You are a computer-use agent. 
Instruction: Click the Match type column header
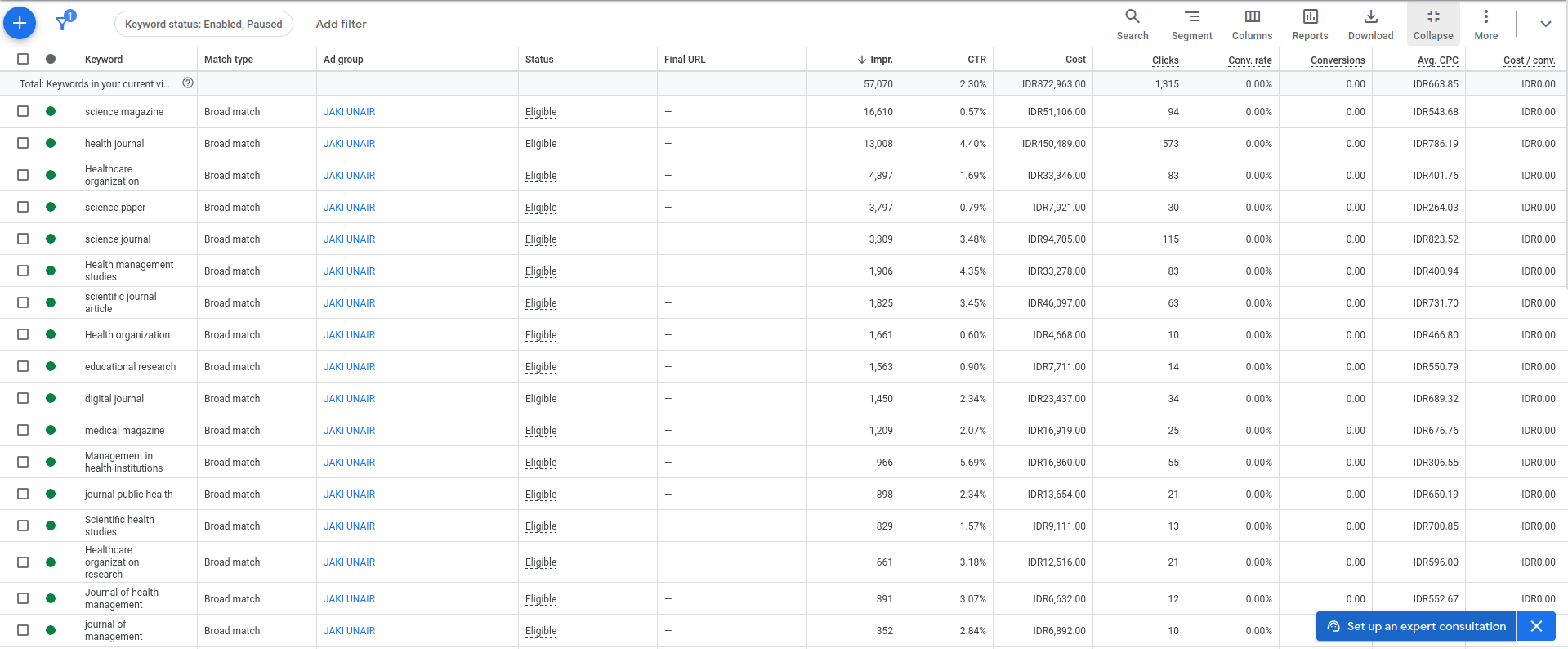[x=228, y=59]
